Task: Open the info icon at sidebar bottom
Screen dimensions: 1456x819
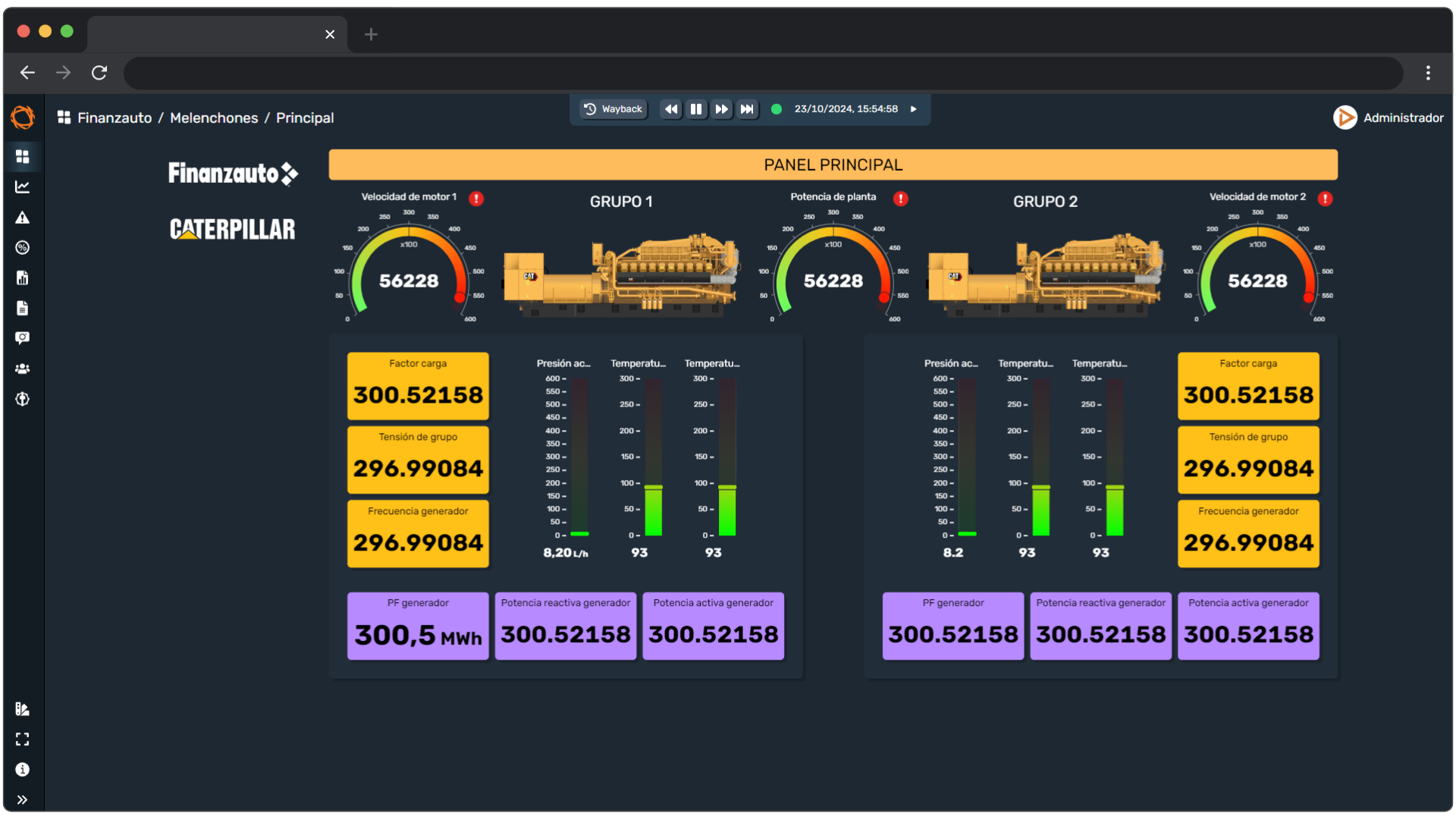Action: [22, 770]
